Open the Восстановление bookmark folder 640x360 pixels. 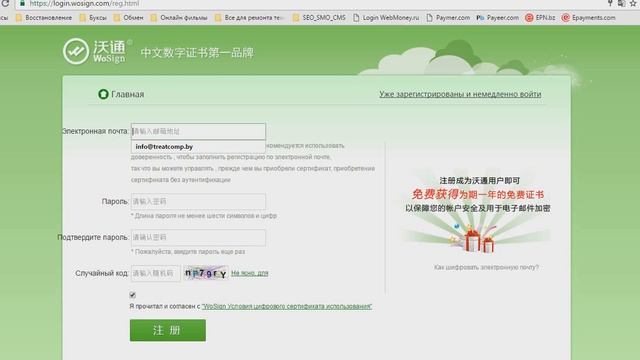[x=43, y=18]
